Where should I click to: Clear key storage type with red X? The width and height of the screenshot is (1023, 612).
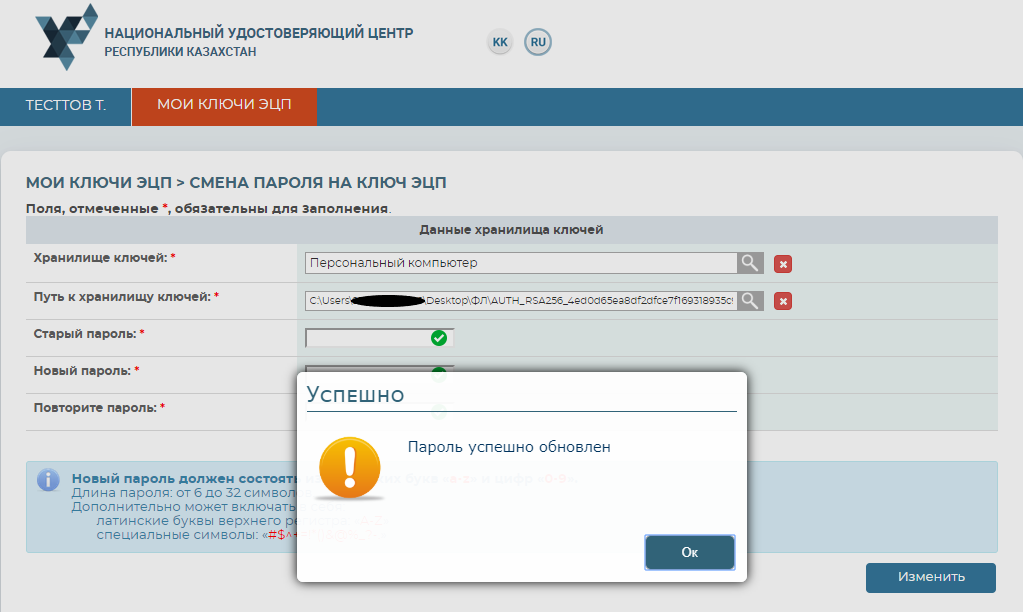[x=783, y=264]
